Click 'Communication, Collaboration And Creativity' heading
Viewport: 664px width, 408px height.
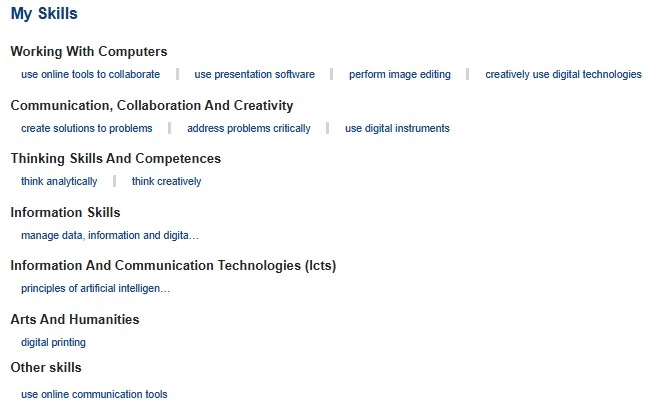(x=152, y=105)
